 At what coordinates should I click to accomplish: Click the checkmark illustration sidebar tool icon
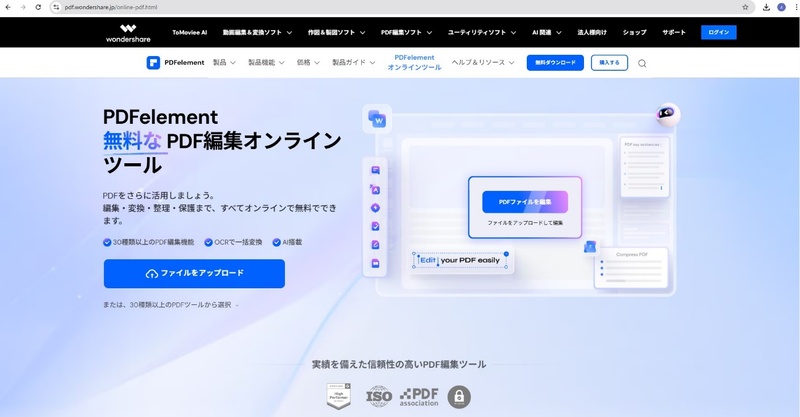(x=376, y=226)
